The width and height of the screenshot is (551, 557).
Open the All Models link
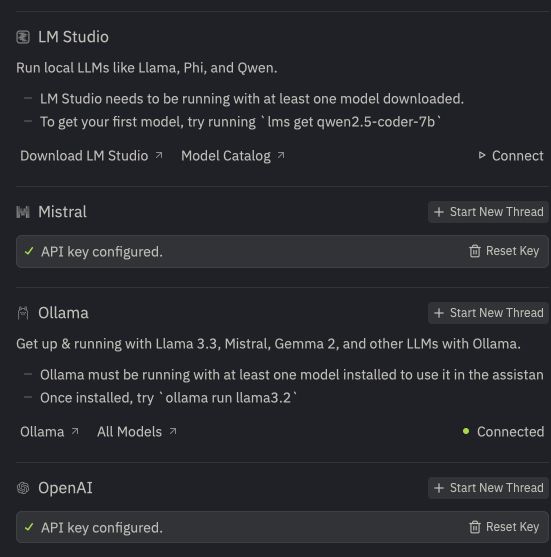coord(137,432)
